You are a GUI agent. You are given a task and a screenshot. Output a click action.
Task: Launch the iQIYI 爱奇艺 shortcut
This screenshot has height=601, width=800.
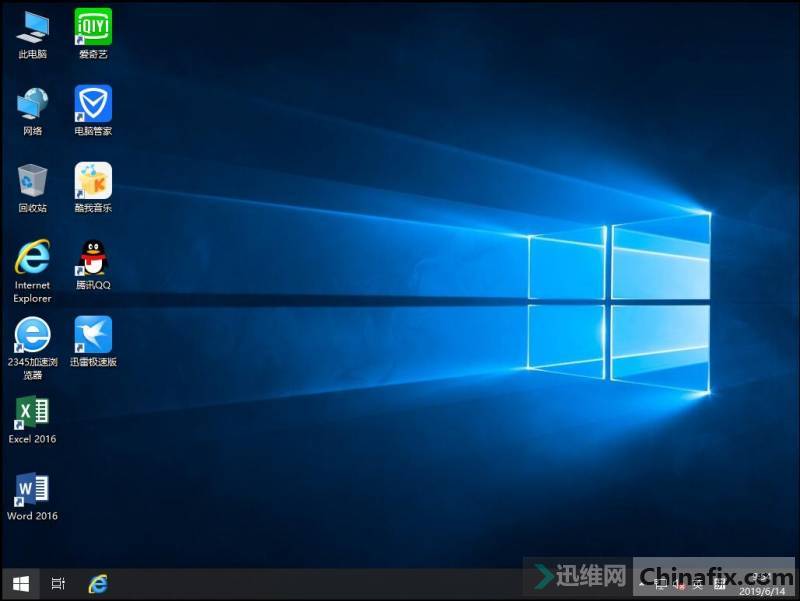click(93, 34)
